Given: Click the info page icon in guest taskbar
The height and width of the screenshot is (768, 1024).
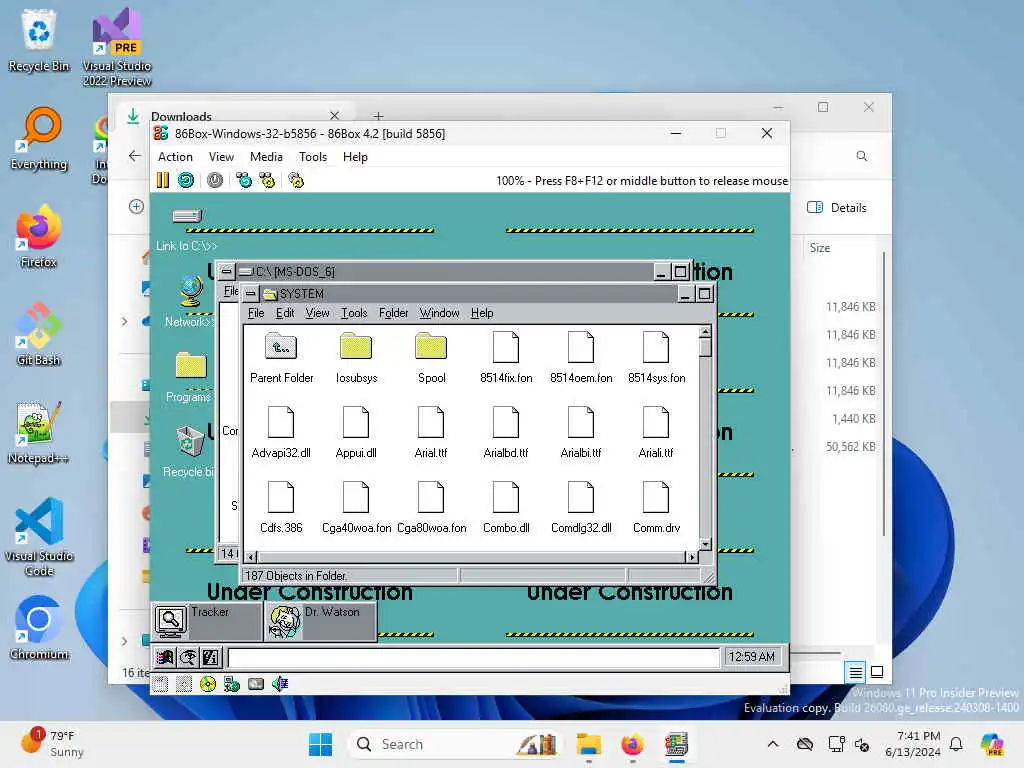Looking at the screenshot, I should 210,657.
